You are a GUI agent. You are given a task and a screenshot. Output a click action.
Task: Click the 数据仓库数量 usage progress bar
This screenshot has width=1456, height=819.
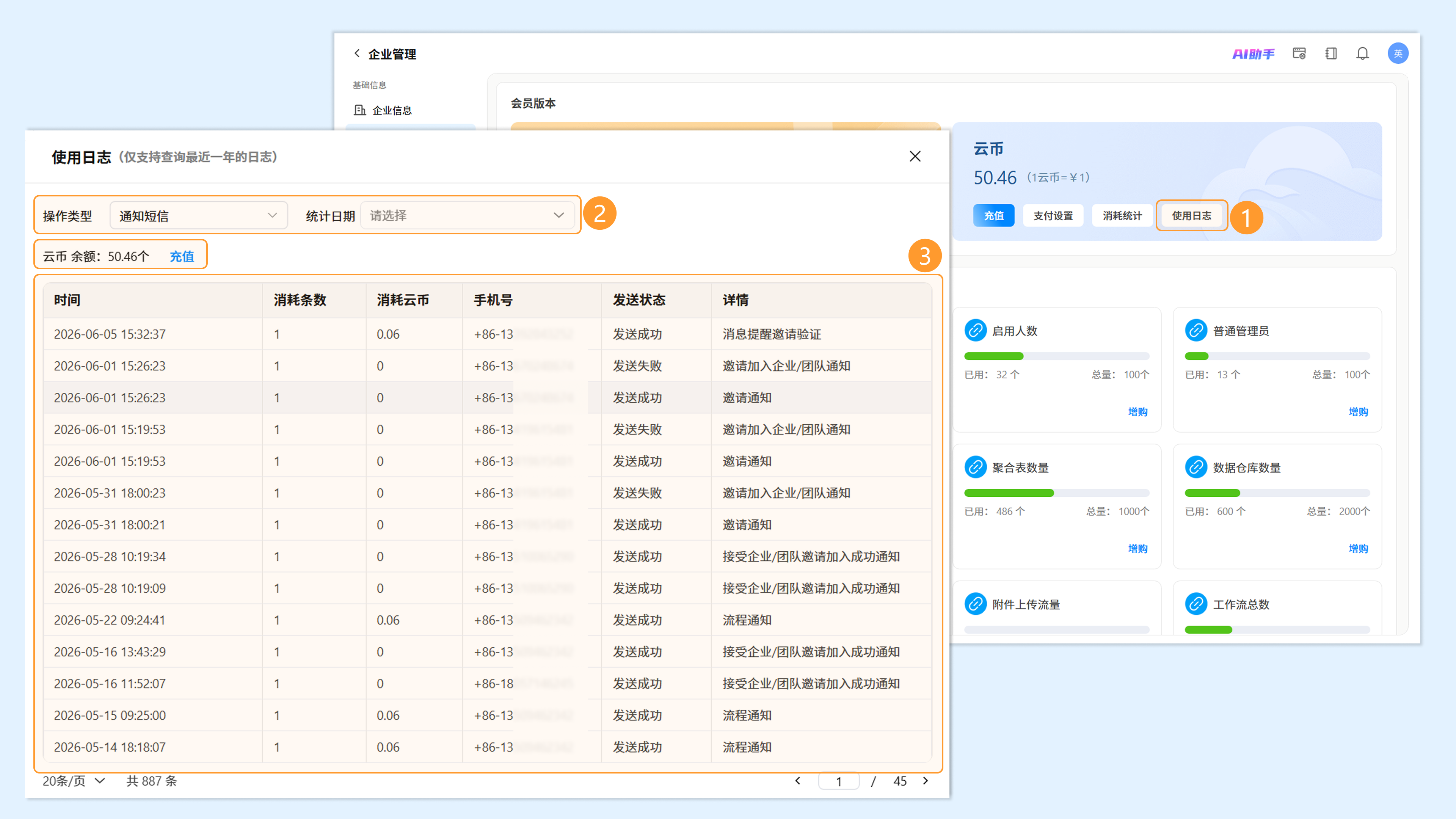point(1277,493)
